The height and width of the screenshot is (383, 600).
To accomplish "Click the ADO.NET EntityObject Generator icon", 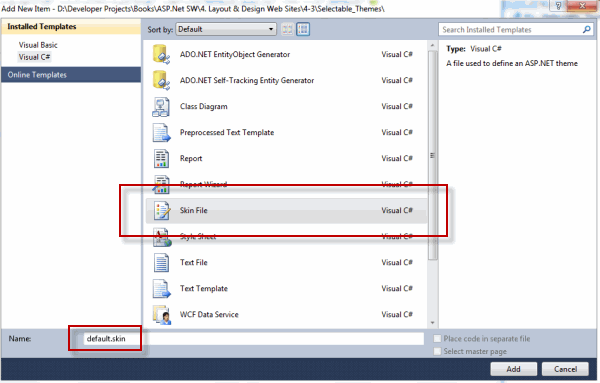I will click(x=161, y=54).
